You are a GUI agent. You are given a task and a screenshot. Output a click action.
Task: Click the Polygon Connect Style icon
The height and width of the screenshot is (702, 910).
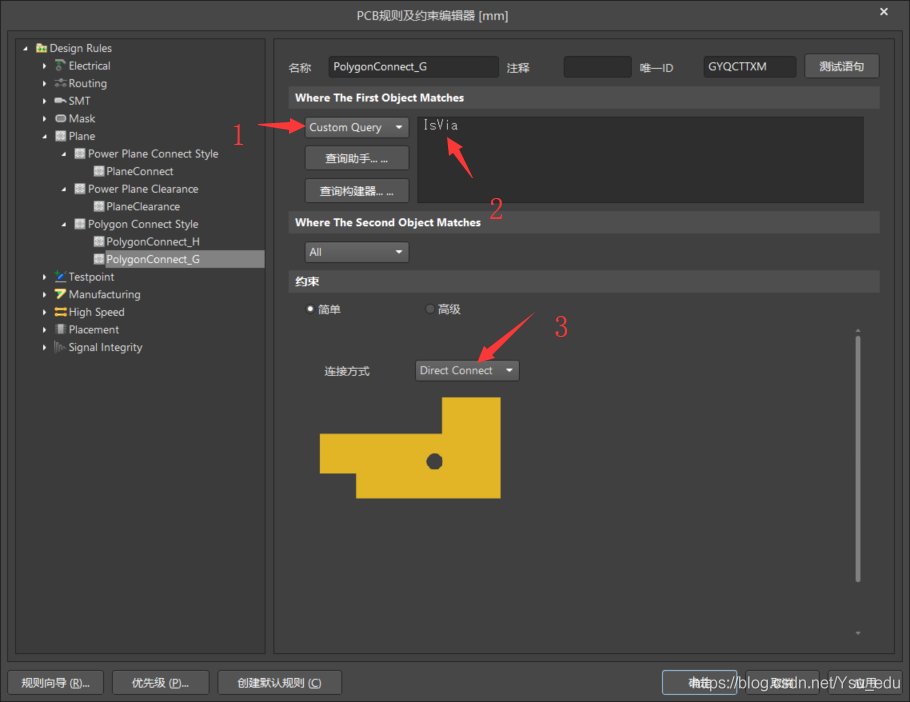click(x=80, y=224)
